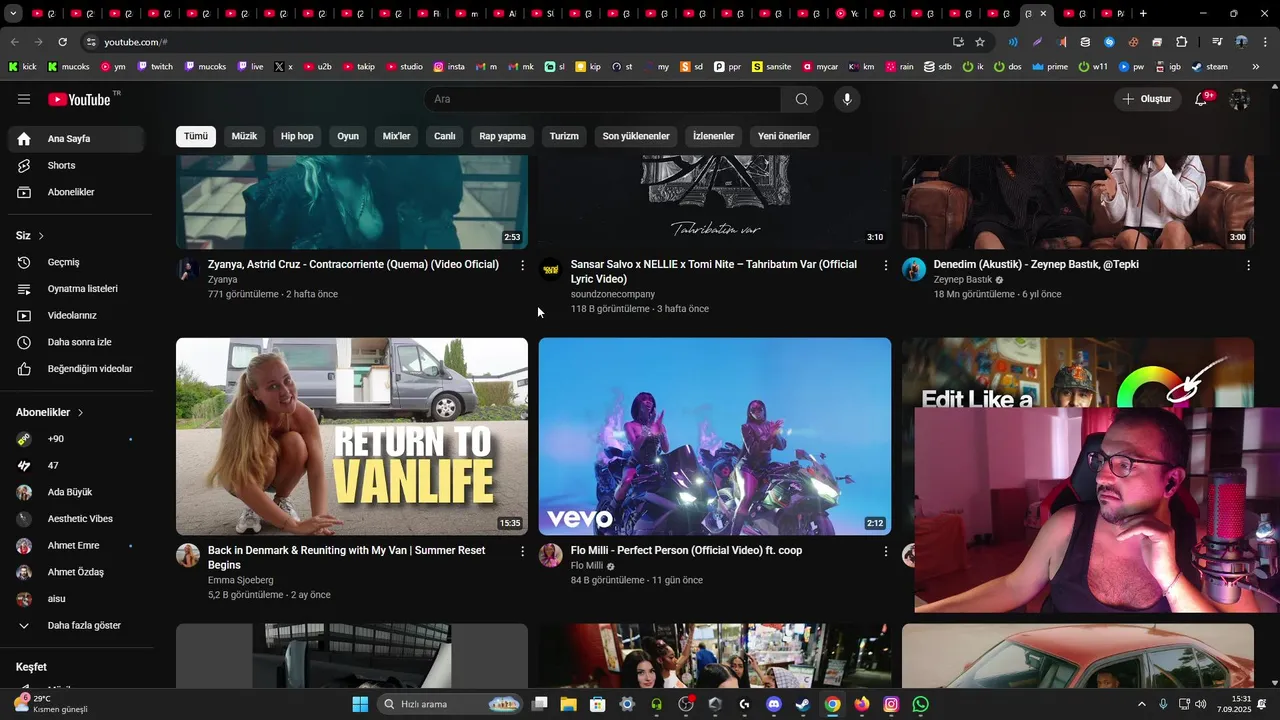1280x720 pixels.
Task: Open the Ahmet Özdaş subscription
Action: pos(76,572)
